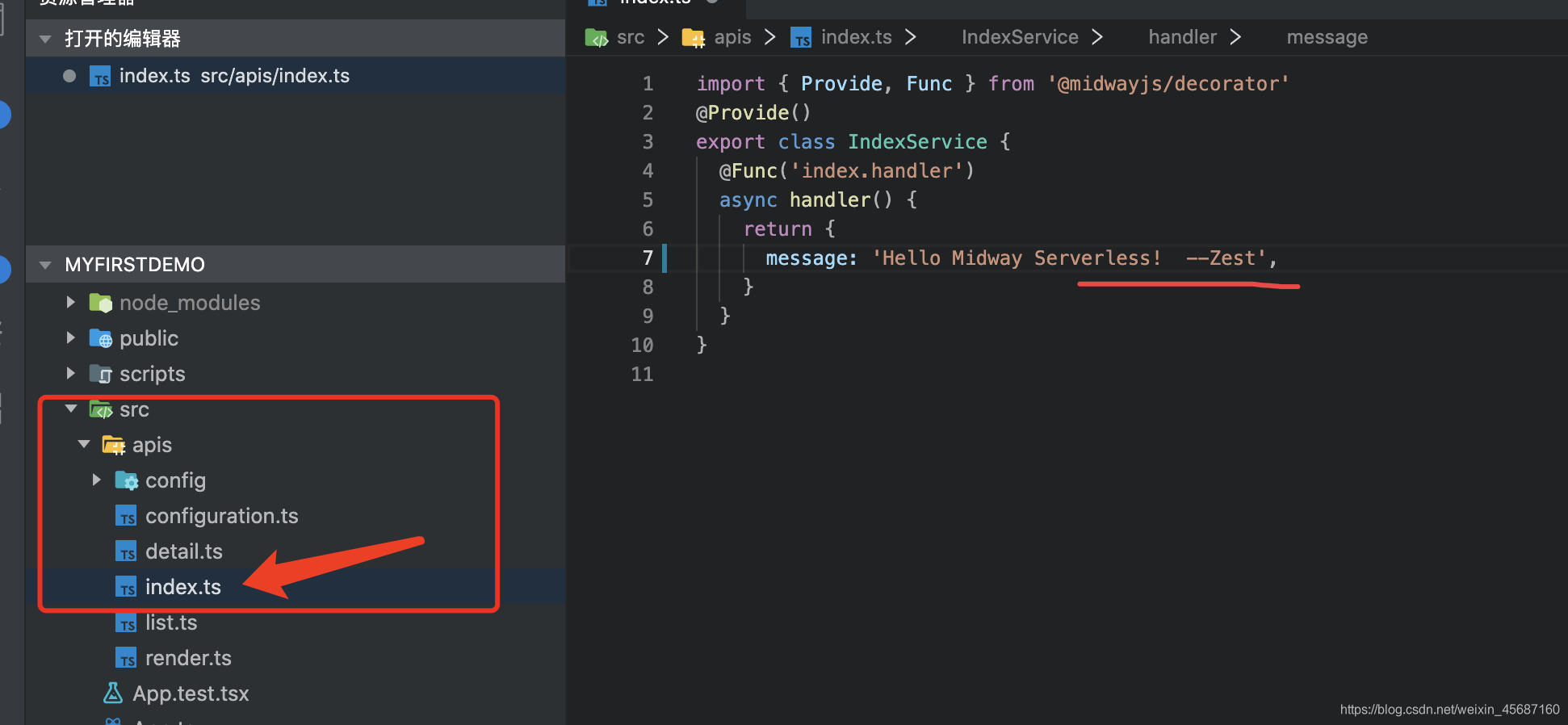Viewport: 1568px width, 725px height.
Task: Select message in the breadcrumb
Action: (x=1327, y=37)
